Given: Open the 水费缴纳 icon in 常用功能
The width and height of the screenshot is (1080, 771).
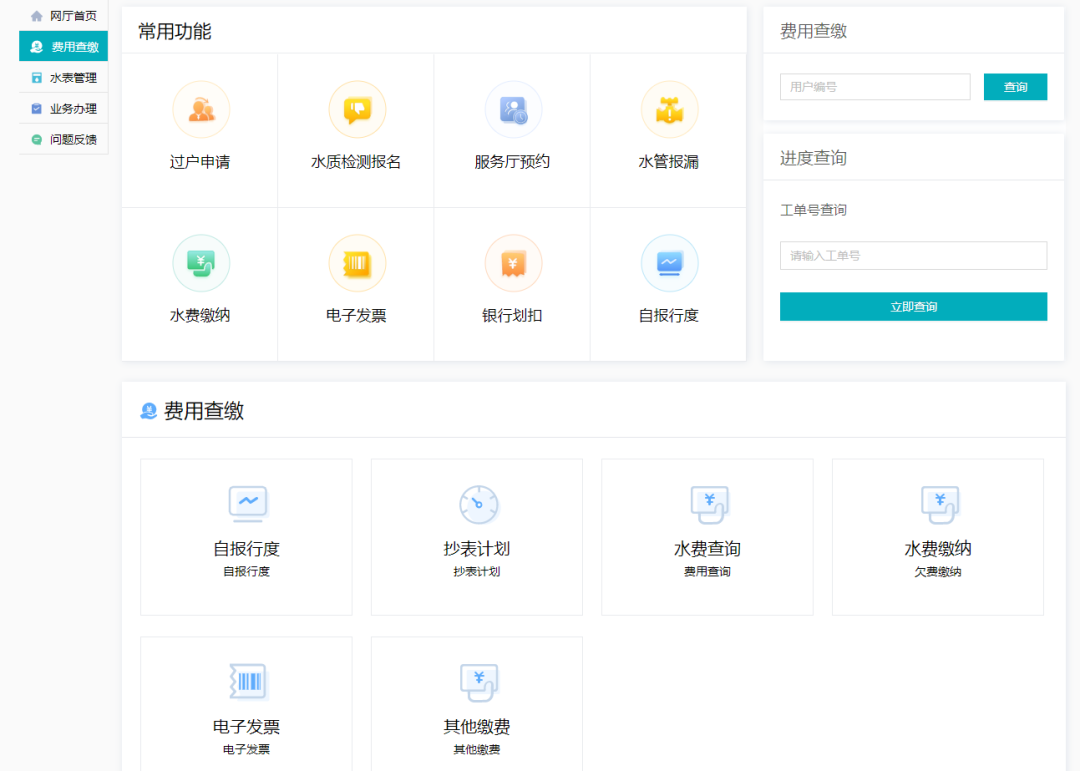Looking at the screenshot, I should click(x=200, y=263).
